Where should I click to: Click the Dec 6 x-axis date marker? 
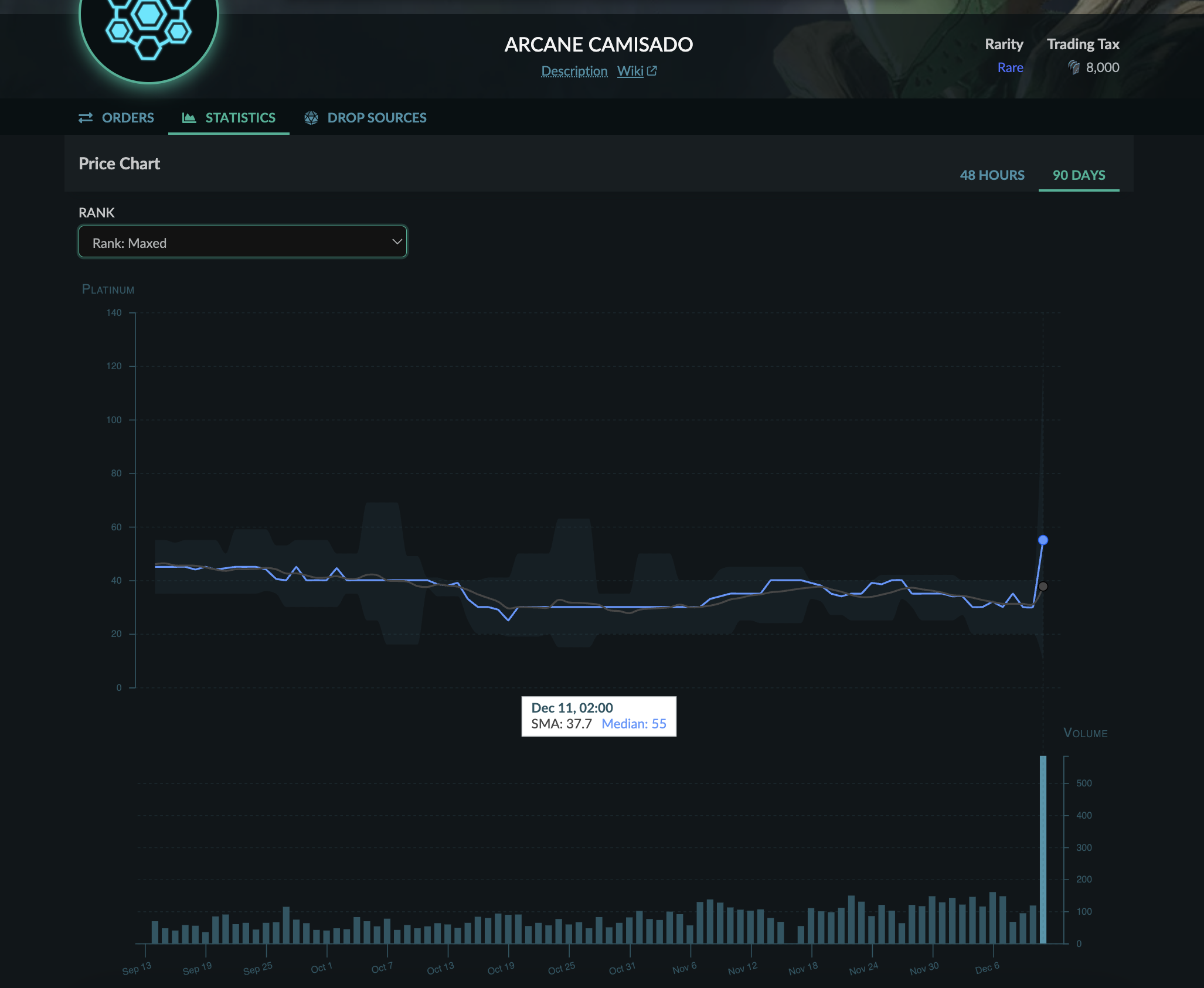point(988,968)
